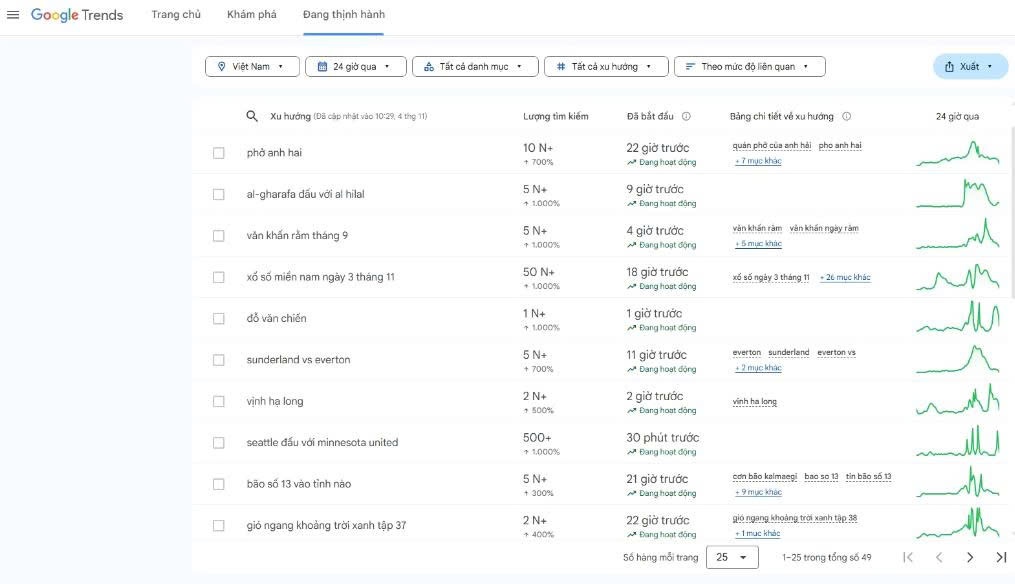
Task: Go to the Trang chủ tab
Action: pyautogui.click(x=176, y=15)
